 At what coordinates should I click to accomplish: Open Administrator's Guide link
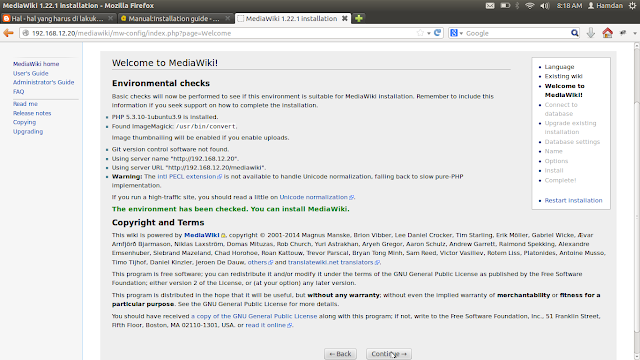click(43, 82)
